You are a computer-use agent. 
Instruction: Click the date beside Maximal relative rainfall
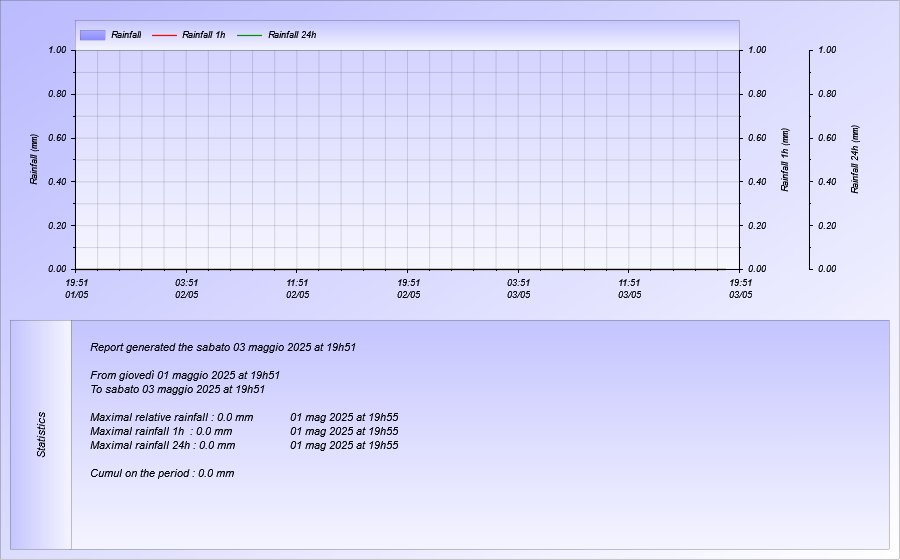coord(344,417)
